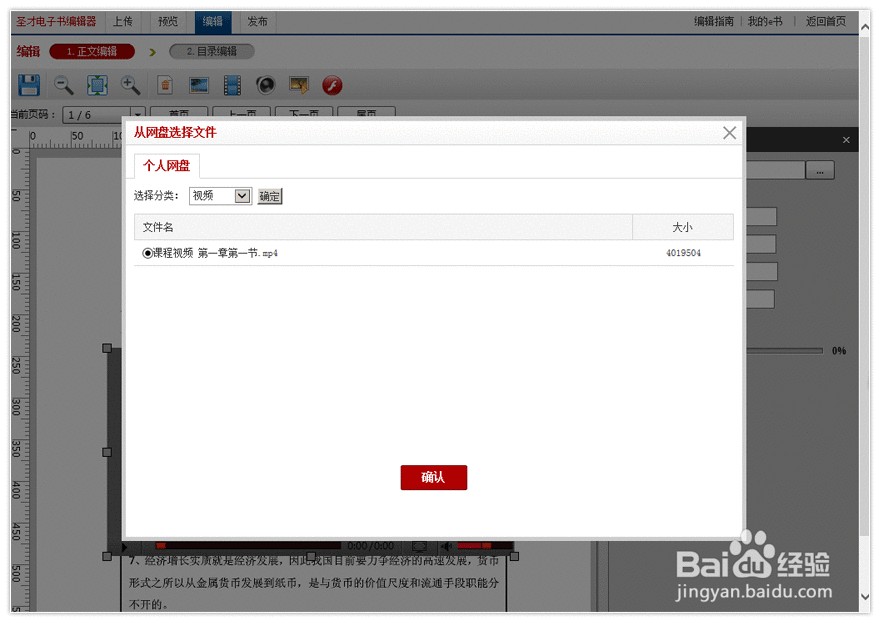Select the delete element trash icon
Image resolution: width=880 pixels, height=623 pixels.
tap(165, 85)
